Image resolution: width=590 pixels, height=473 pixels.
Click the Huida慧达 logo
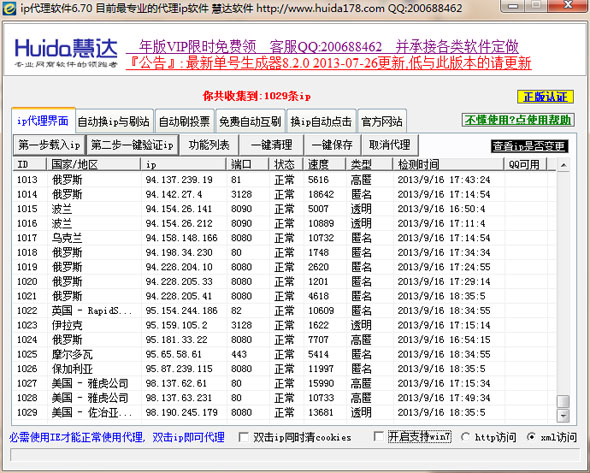[x=66, y=53]
